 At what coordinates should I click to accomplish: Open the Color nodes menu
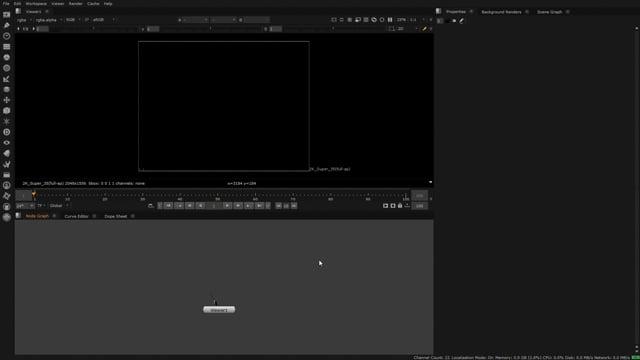click(7, 58)
